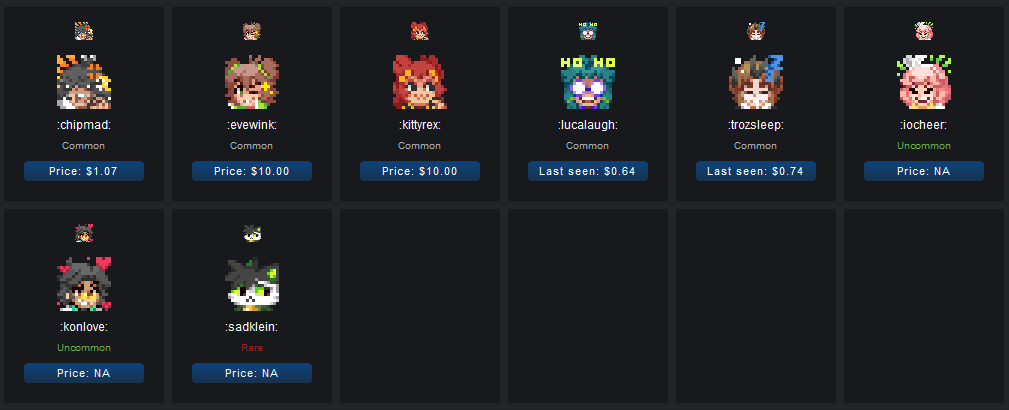
Task: Click the large chipmad emoticon image
Action: (x=84, y=82)
